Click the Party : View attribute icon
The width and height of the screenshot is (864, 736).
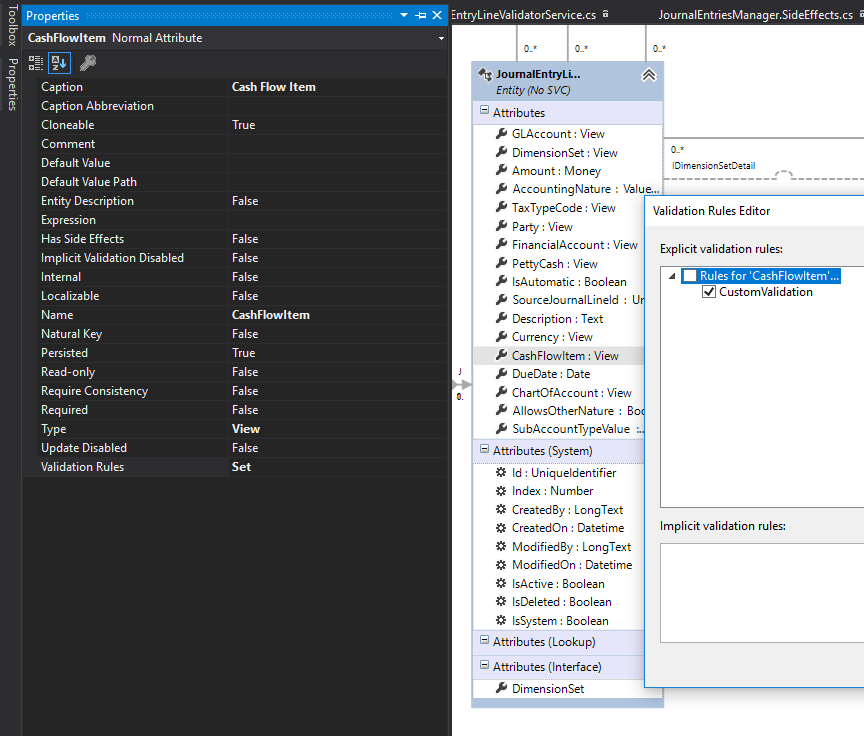pos(501,226)
